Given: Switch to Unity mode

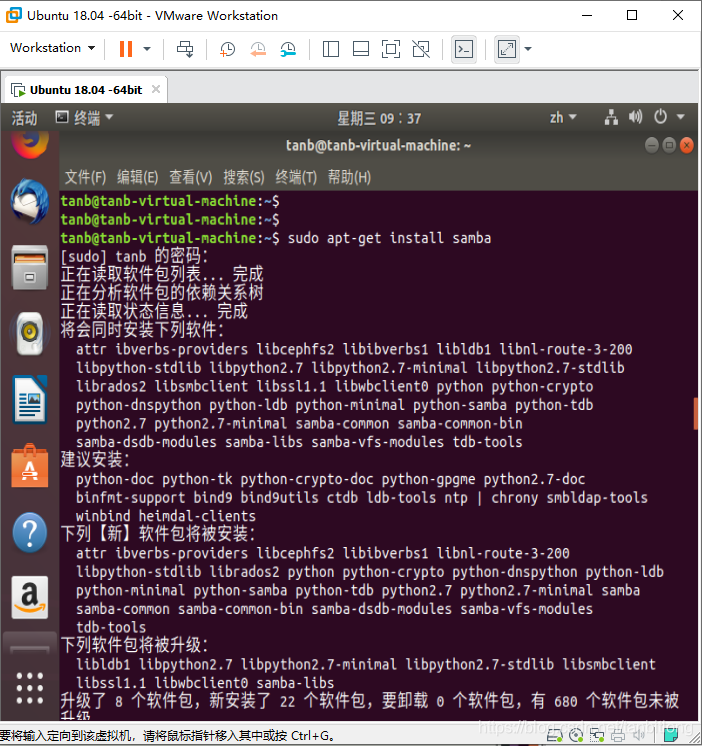Looking at the screenshot, I should (421, 49).
